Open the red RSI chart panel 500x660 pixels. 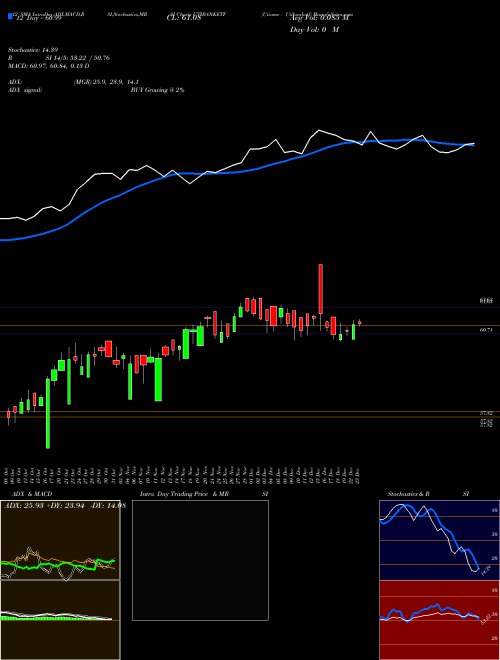[439, 620]
